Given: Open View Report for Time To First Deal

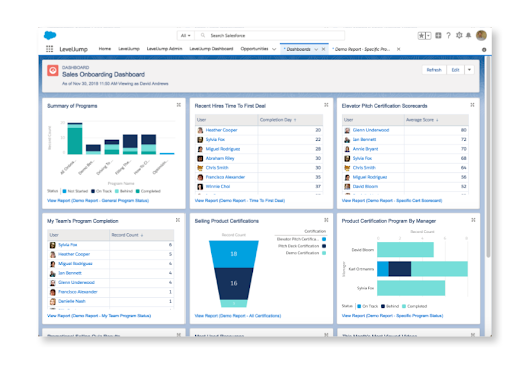Looking at the screenshot, I should [240, 201].
